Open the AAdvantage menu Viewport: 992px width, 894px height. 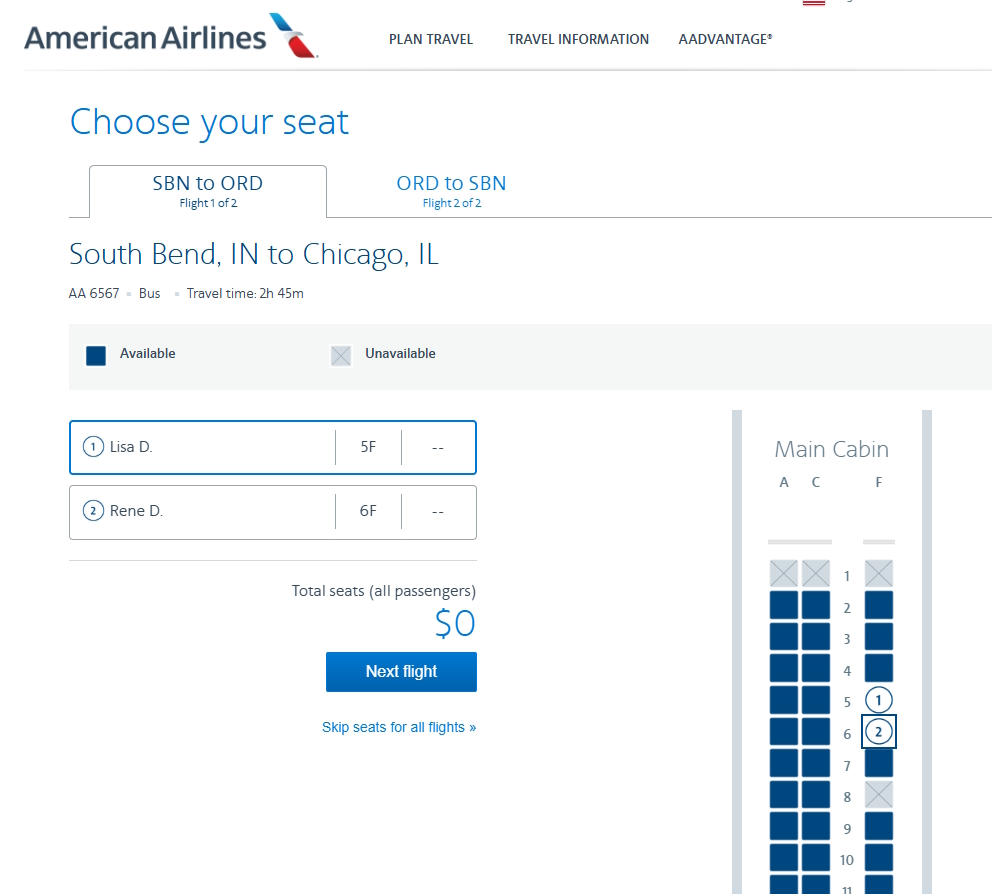(725, 40)
